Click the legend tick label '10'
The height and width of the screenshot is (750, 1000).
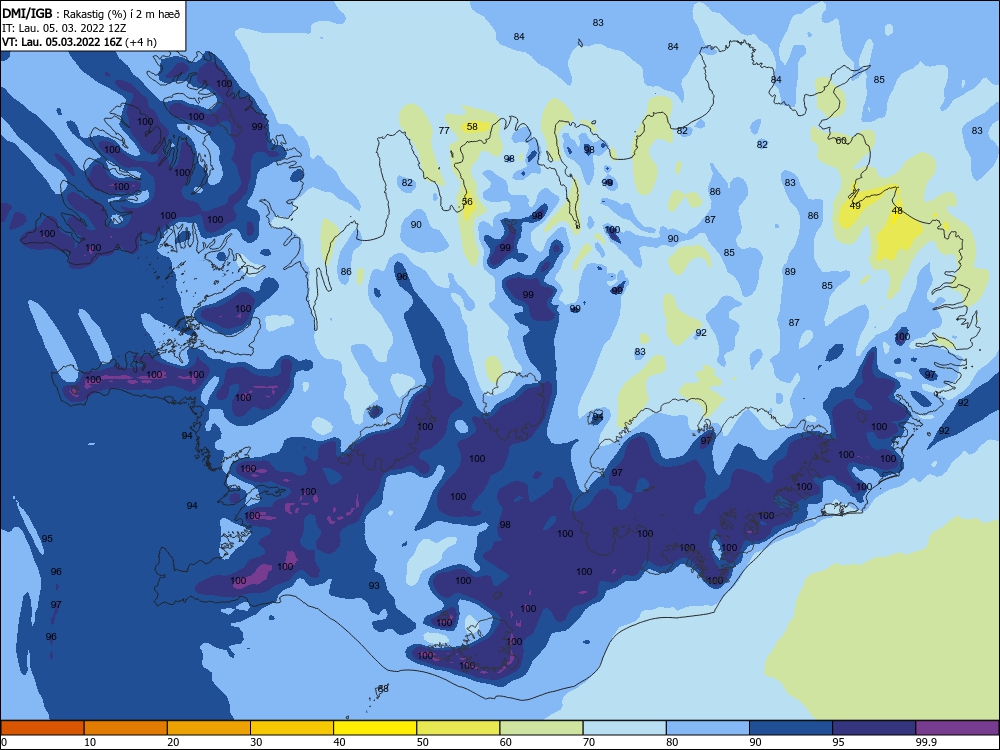coord(90,742)
